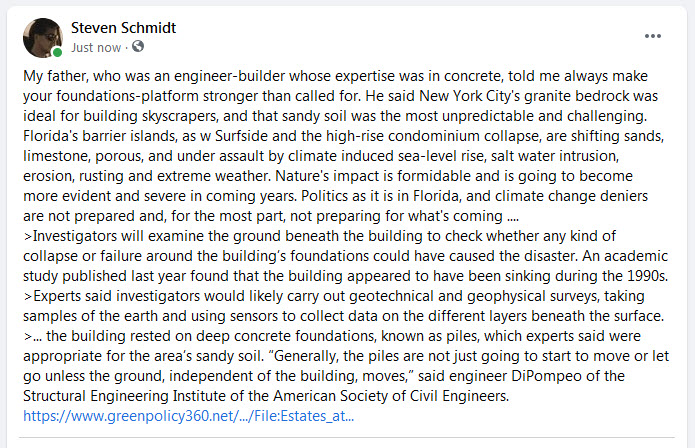Click the globe public privacy icon
Viewport: 695px width, 448px height.
pyautogui.click(x=138, y=47)
